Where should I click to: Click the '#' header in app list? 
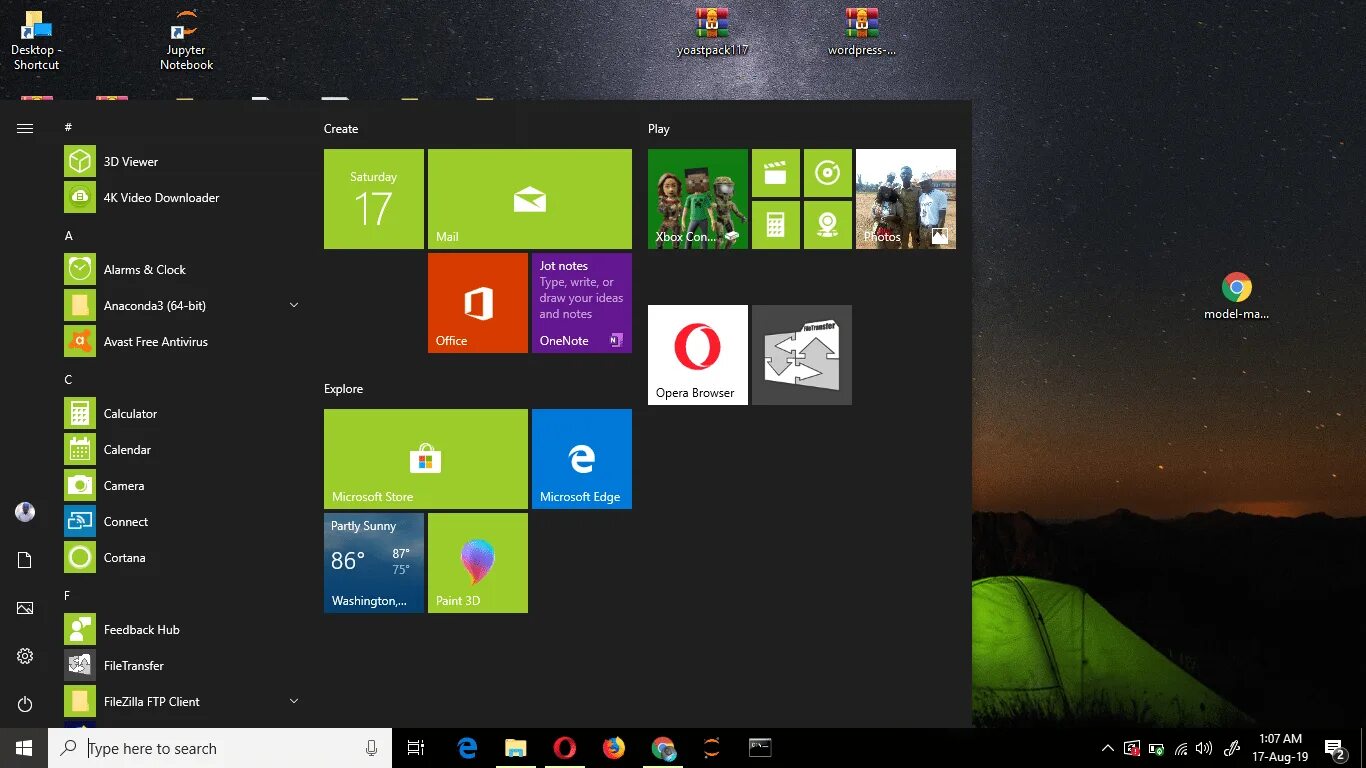pos(68,127)
